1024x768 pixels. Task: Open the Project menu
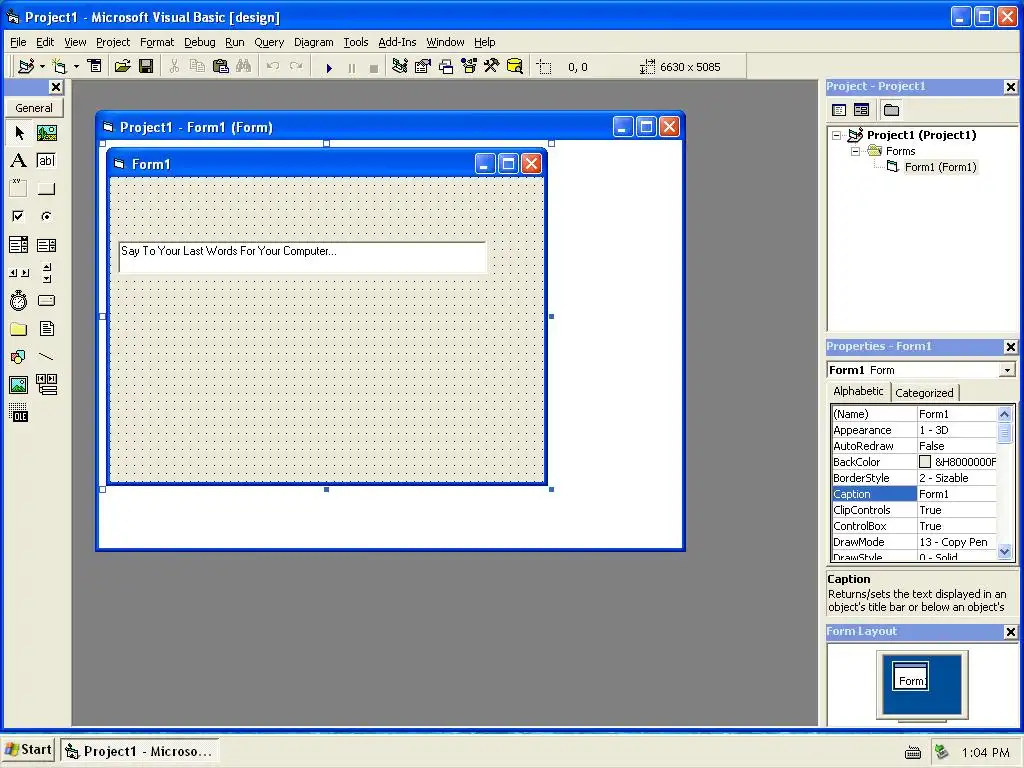click(x=113, y=42)
